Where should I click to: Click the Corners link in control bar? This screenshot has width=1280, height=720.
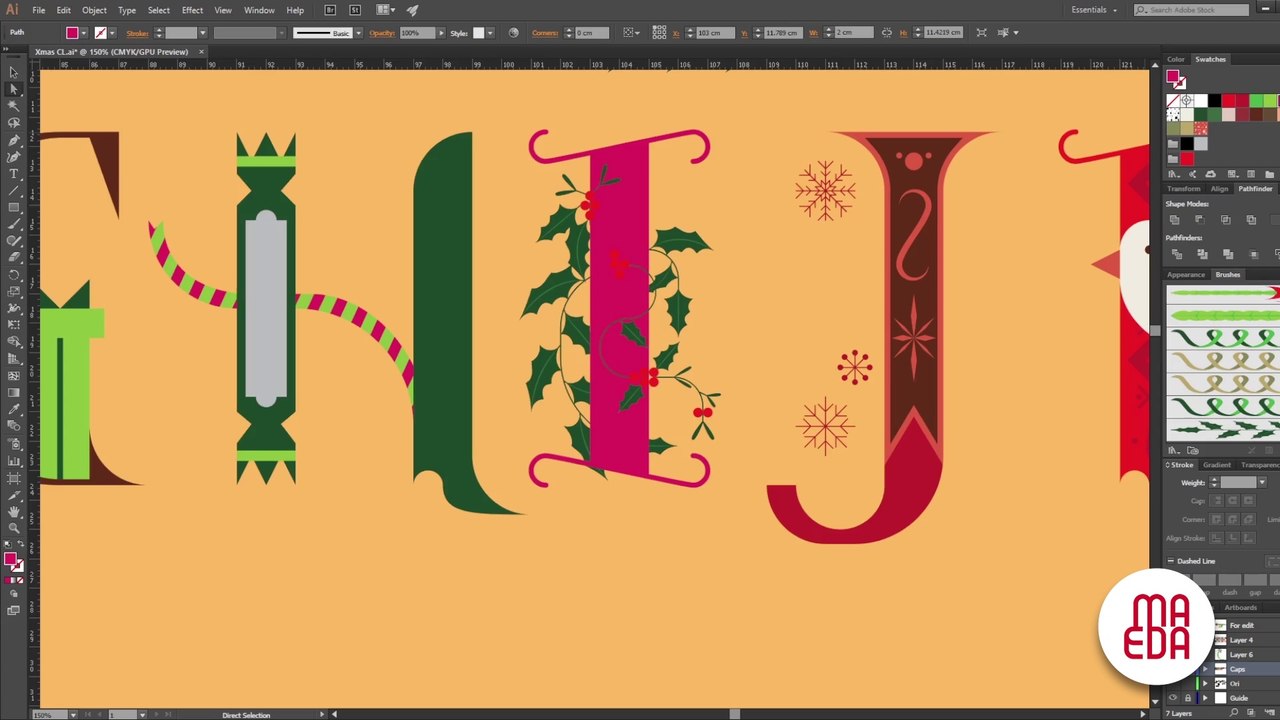coord(545,33)
